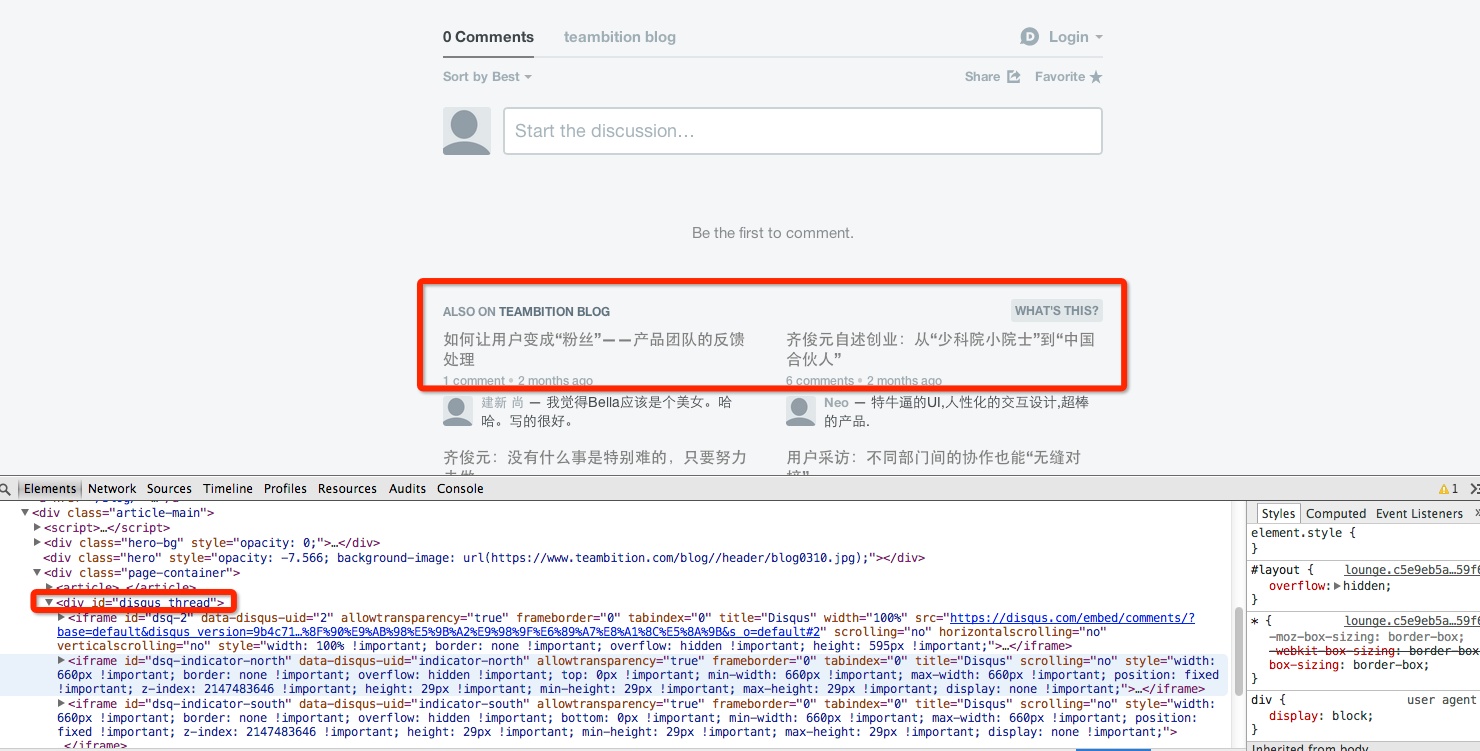Open the Event Listeners sidebar tab
This screenshot has height=751, width=1480.
click(x=1419, y=514)
